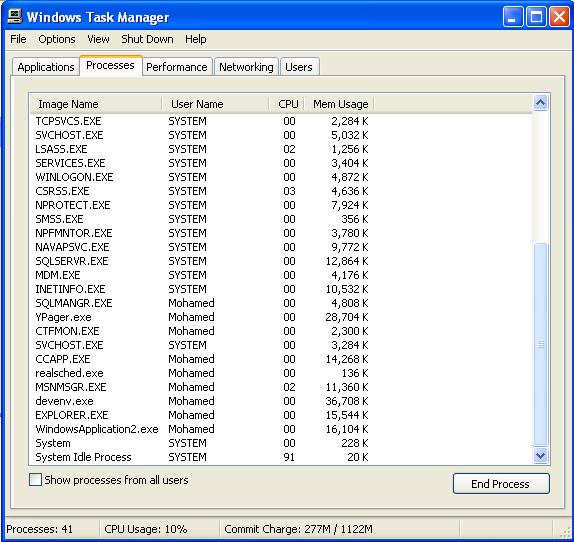Viewport: 574px width, 542px height.
Task: Open the File menu
Action: (18, 39)
